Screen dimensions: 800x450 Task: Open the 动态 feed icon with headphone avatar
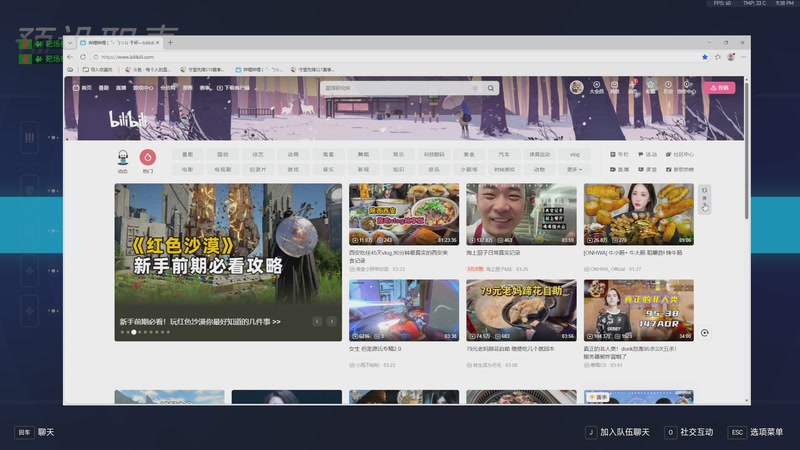[122, 158]
